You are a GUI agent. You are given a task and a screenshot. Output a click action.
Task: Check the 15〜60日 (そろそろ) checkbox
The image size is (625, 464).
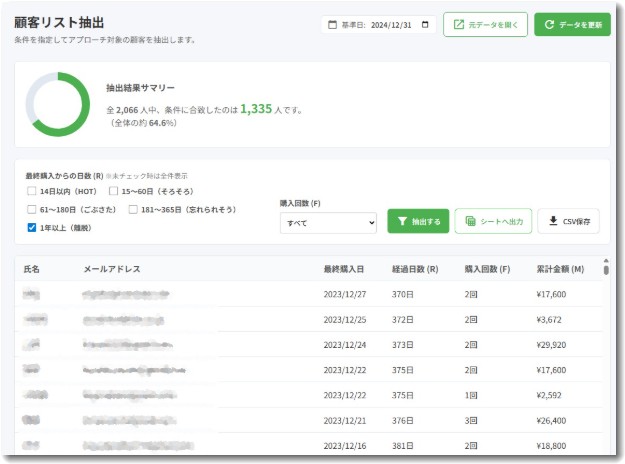113,191
